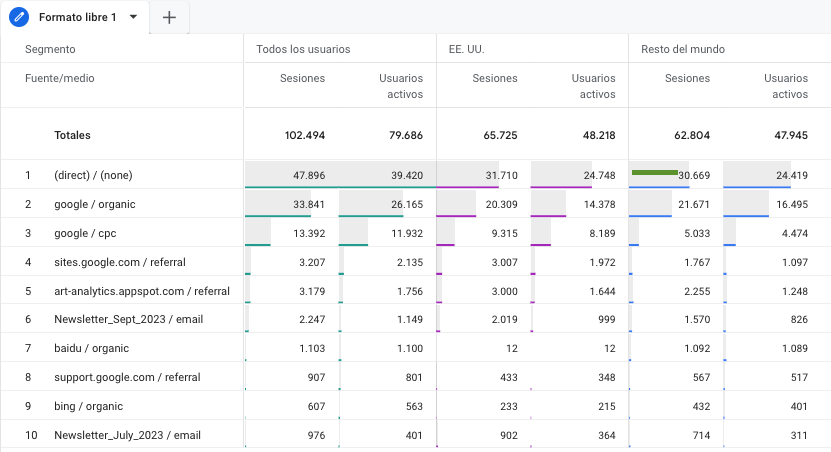This screenshot has height=452, width=831.
Task: Sort by Sesiones under Todos los usuarios
Action: (x=302, y=78)
